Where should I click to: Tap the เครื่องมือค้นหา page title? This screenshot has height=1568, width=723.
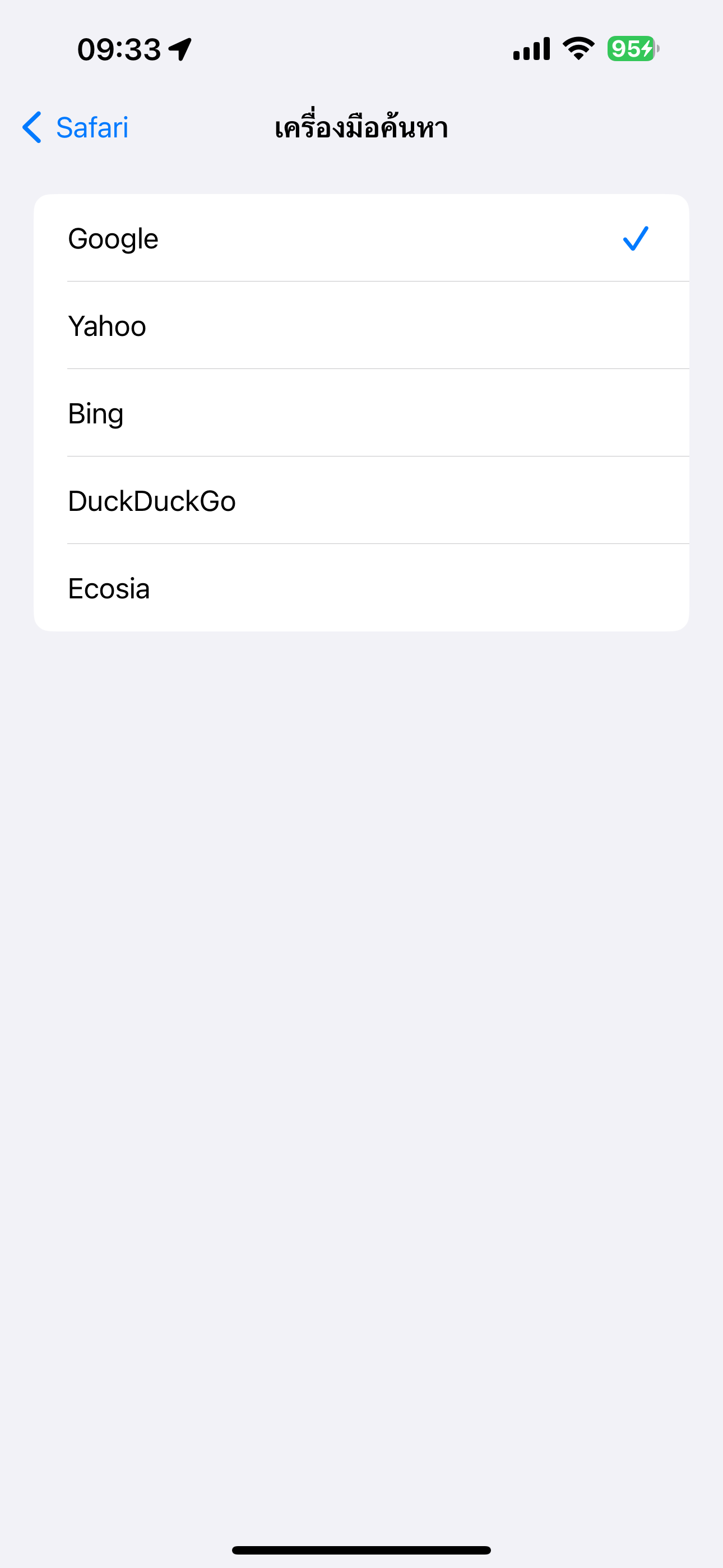pyautogui.click(x=361, y=128)
